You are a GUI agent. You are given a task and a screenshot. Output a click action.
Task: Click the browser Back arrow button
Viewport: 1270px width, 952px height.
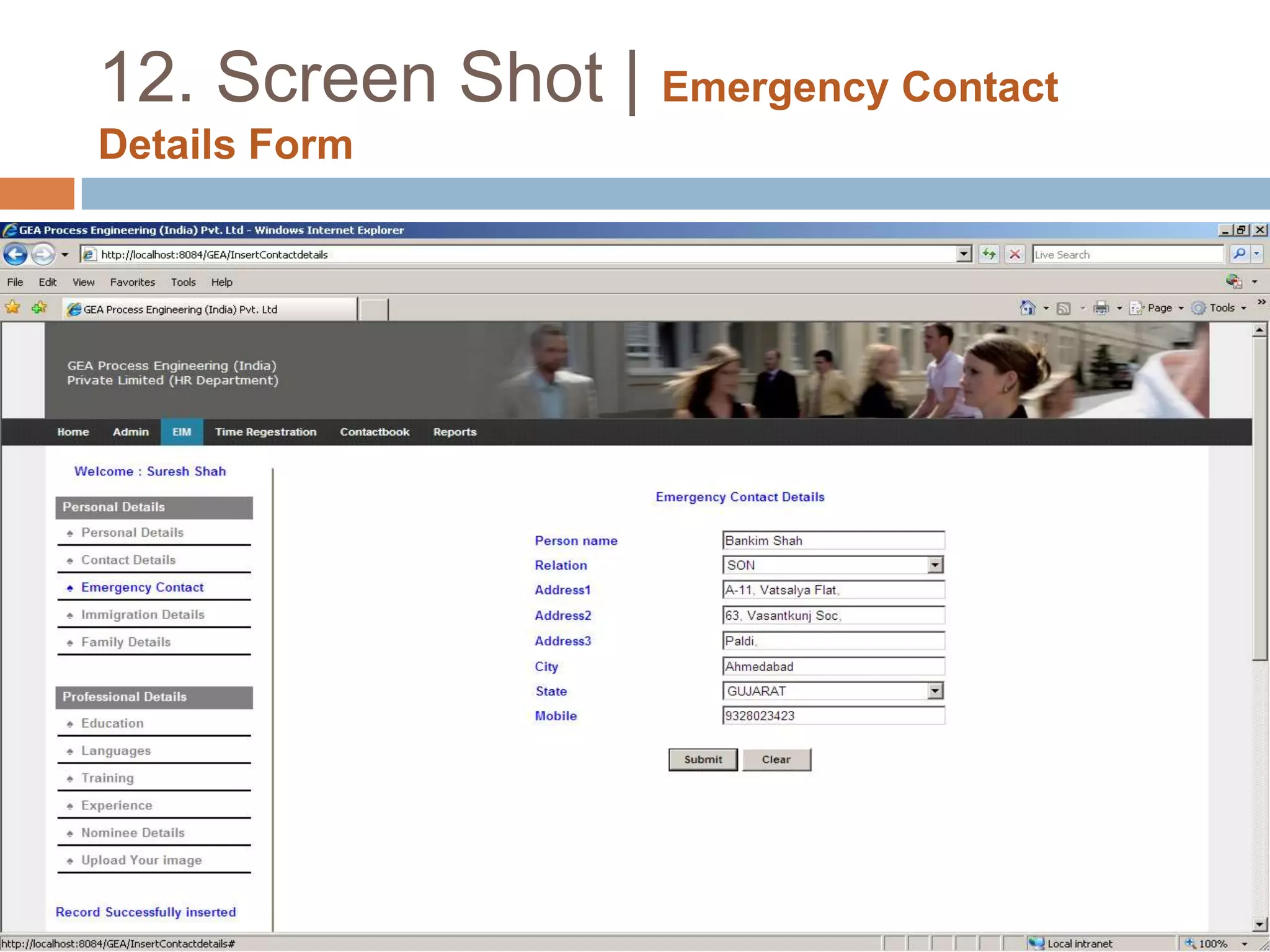16,254
